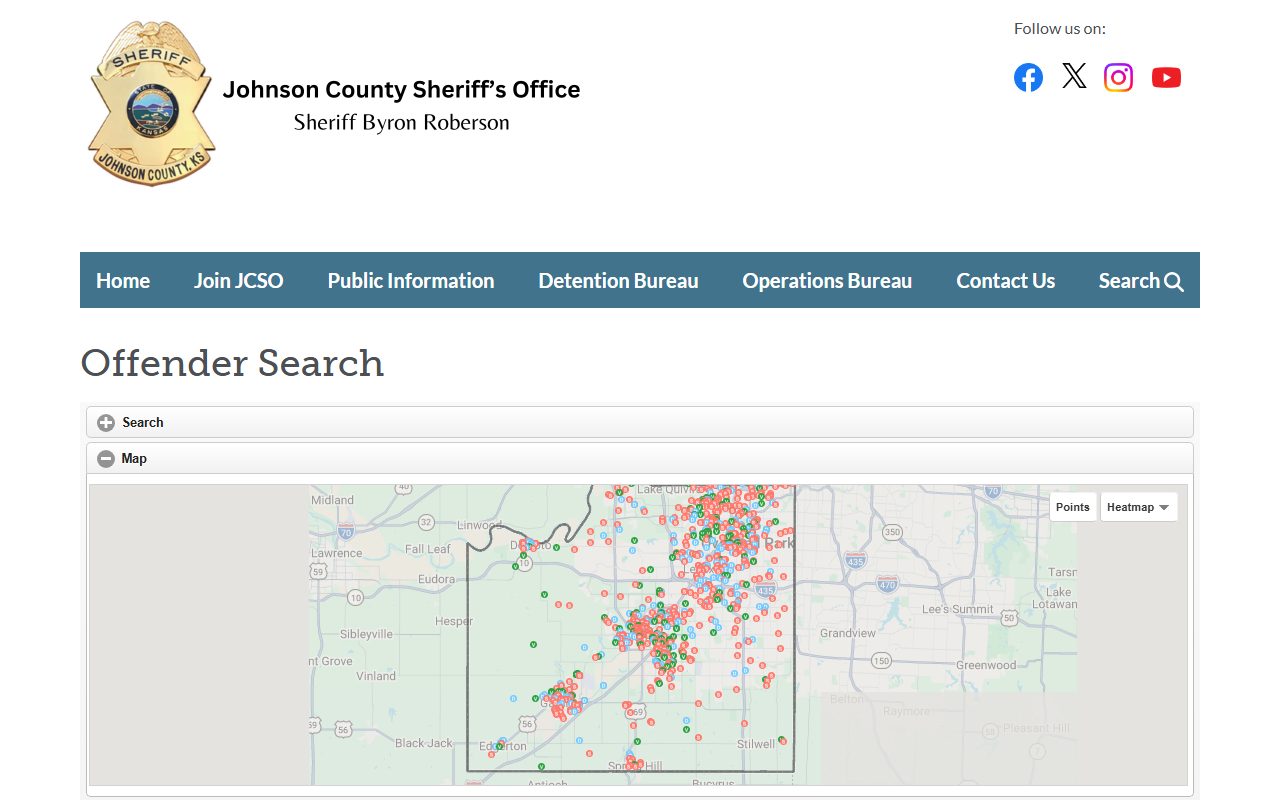Open the Operations Bureau menu
1280x800 pixels.
[x=827, y=280]
